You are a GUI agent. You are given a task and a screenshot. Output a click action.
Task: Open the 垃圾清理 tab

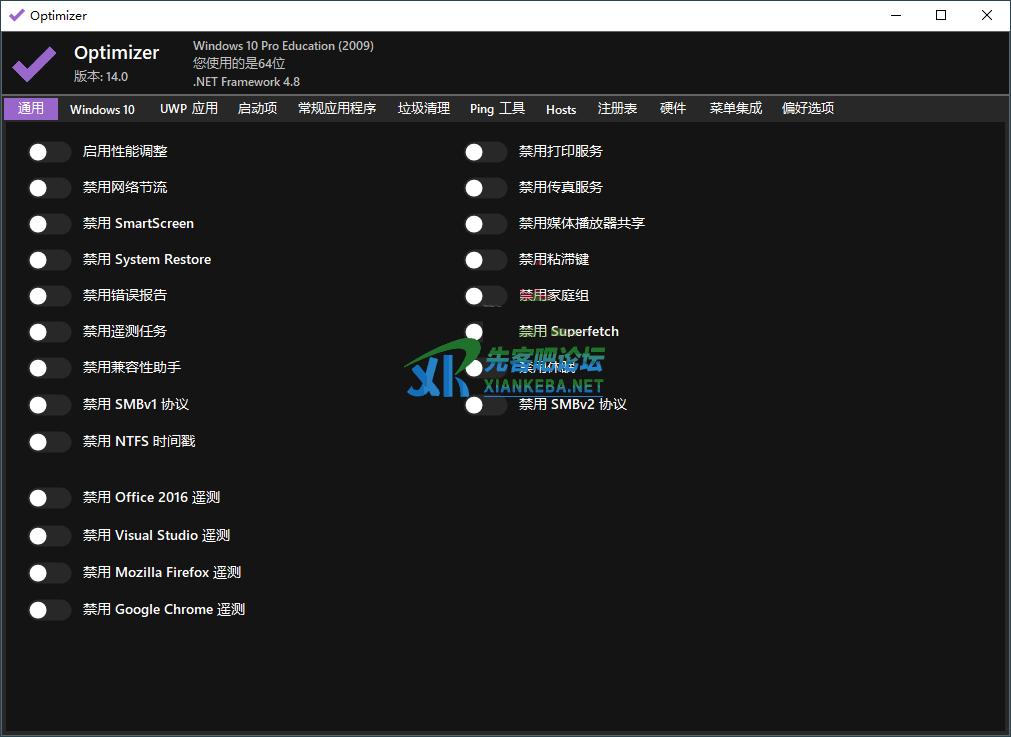click(423, 109)
